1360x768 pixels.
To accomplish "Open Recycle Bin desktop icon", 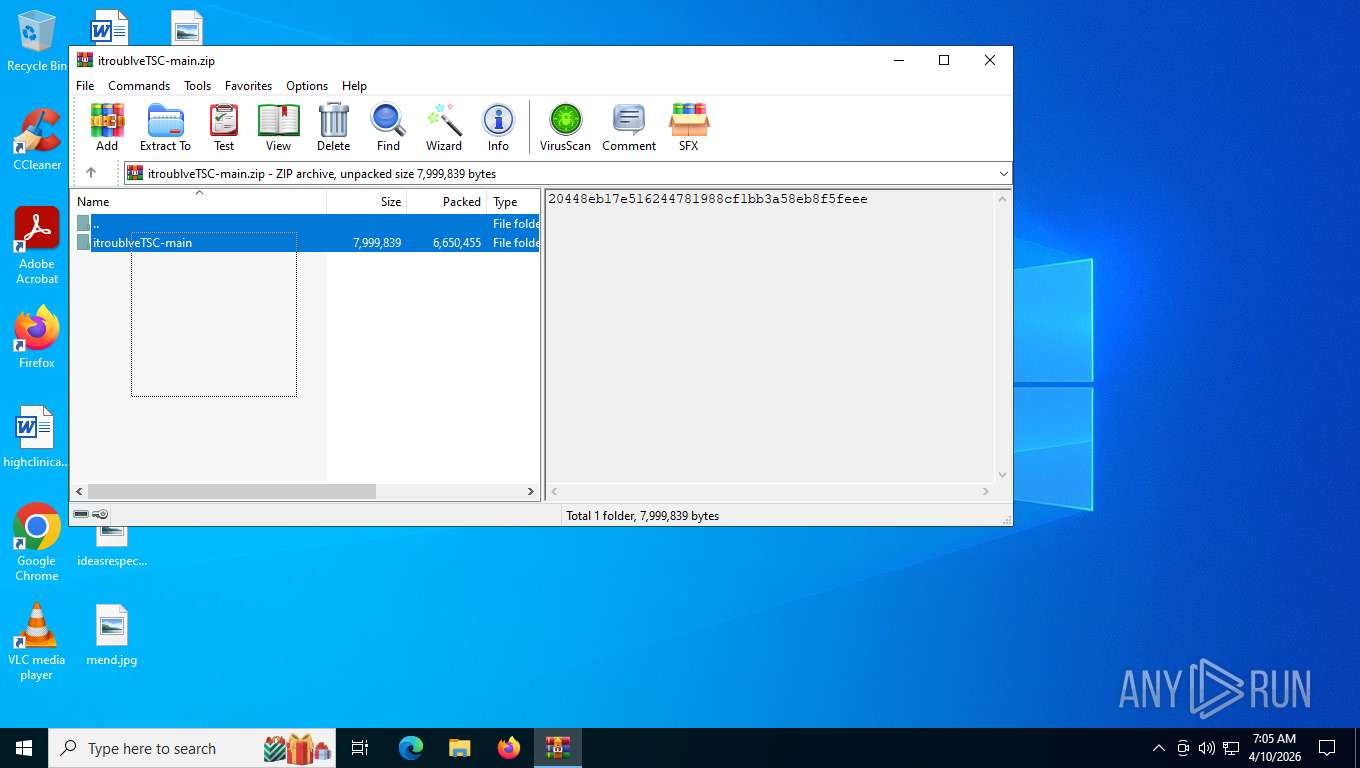I will point(37,42).
